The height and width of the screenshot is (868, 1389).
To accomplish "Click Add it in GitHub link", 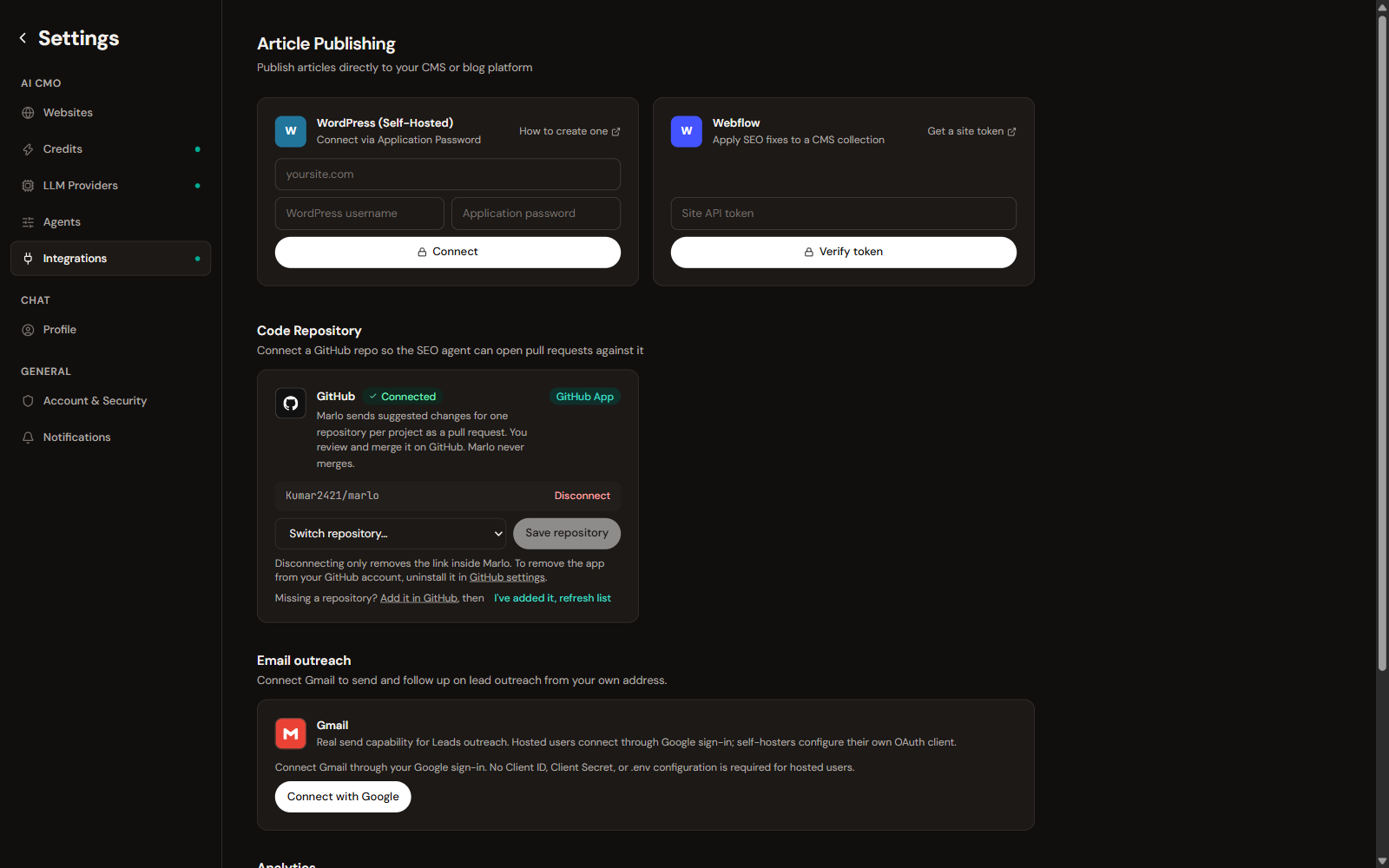I will pos(418,598).
